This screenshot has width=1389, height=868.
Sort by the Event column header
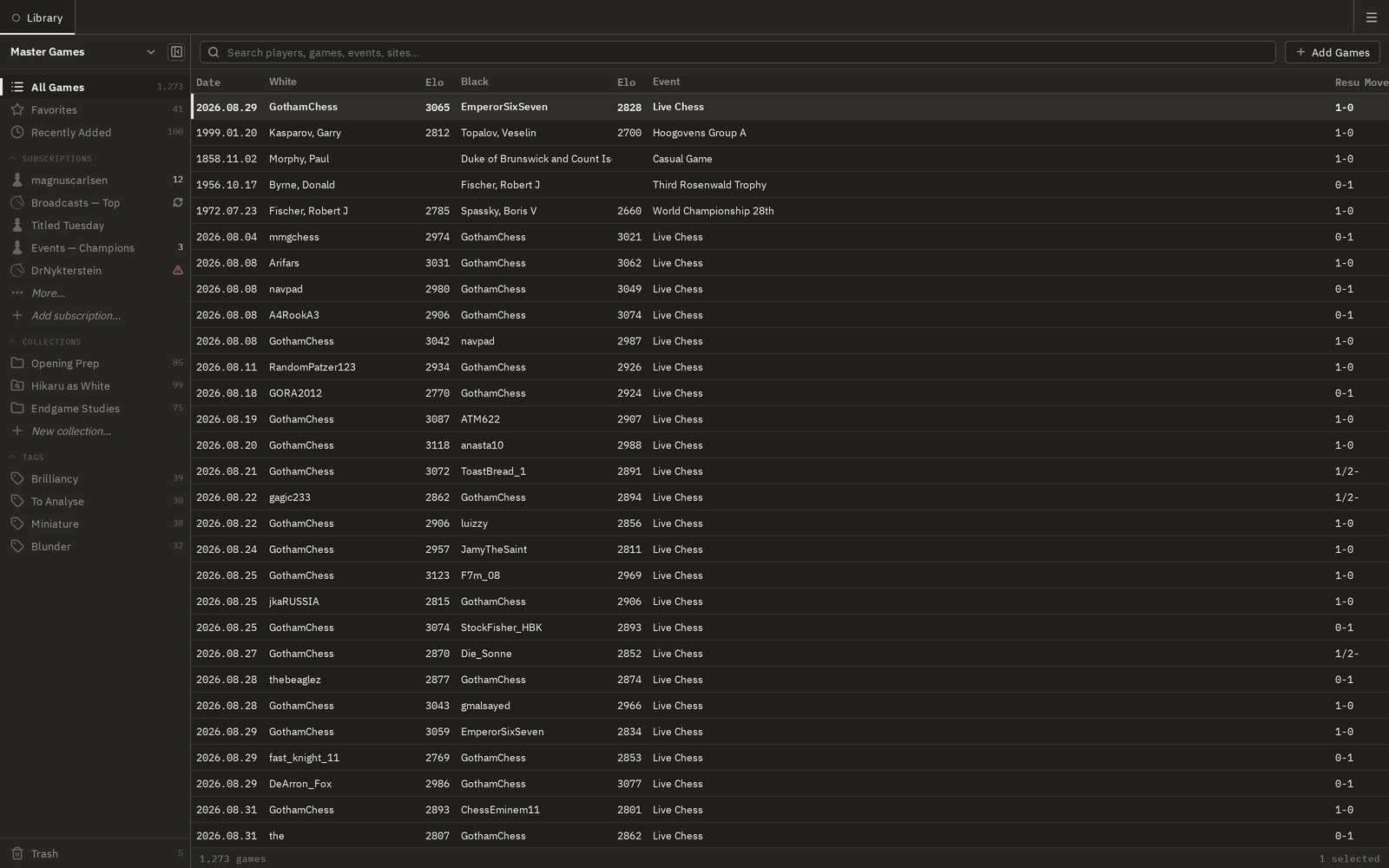point(667,82)
